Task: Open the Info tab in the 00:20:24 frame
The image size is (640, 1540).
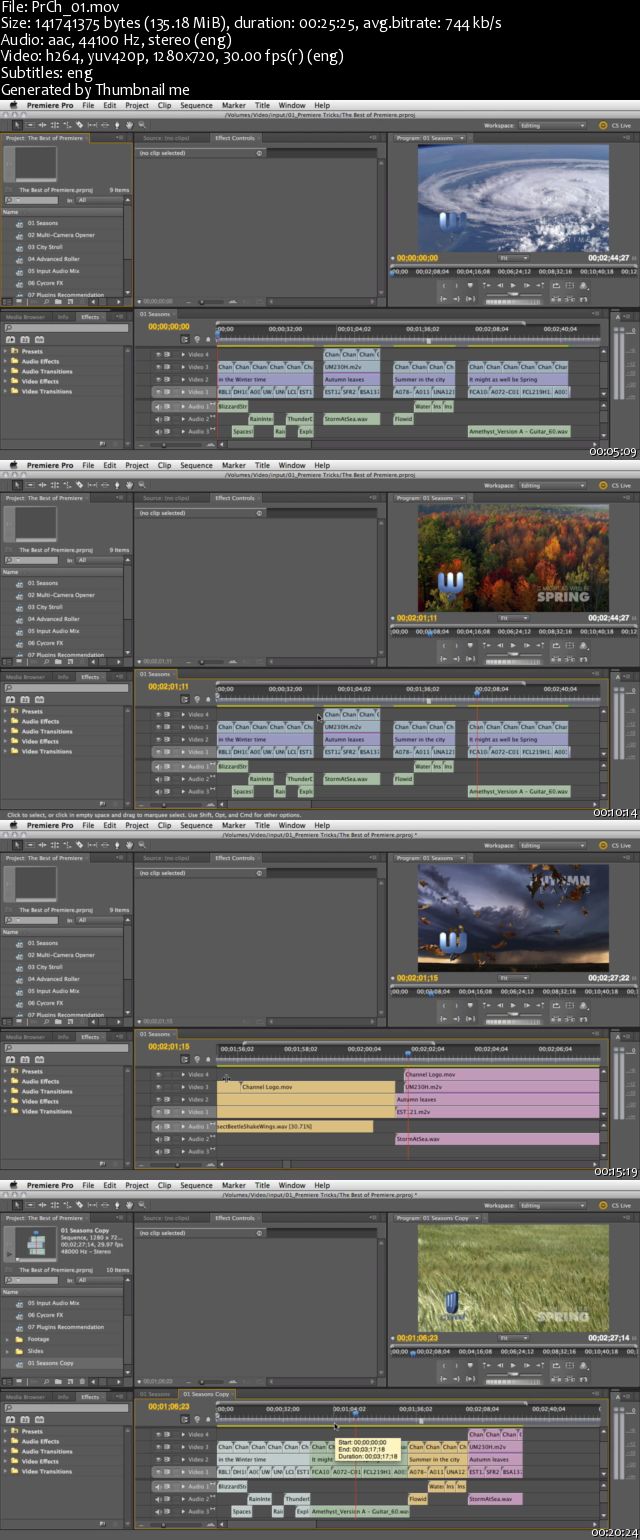Action: (x=62, y=1397)
